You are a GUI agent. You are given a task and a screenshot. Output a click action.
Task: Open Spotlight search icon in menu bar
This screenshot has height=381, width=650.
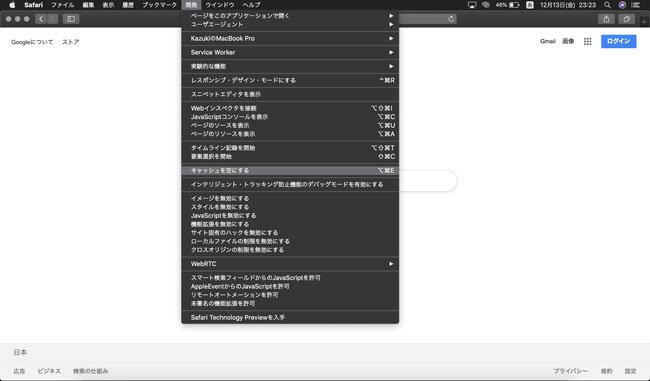click(x=607, y=5)
